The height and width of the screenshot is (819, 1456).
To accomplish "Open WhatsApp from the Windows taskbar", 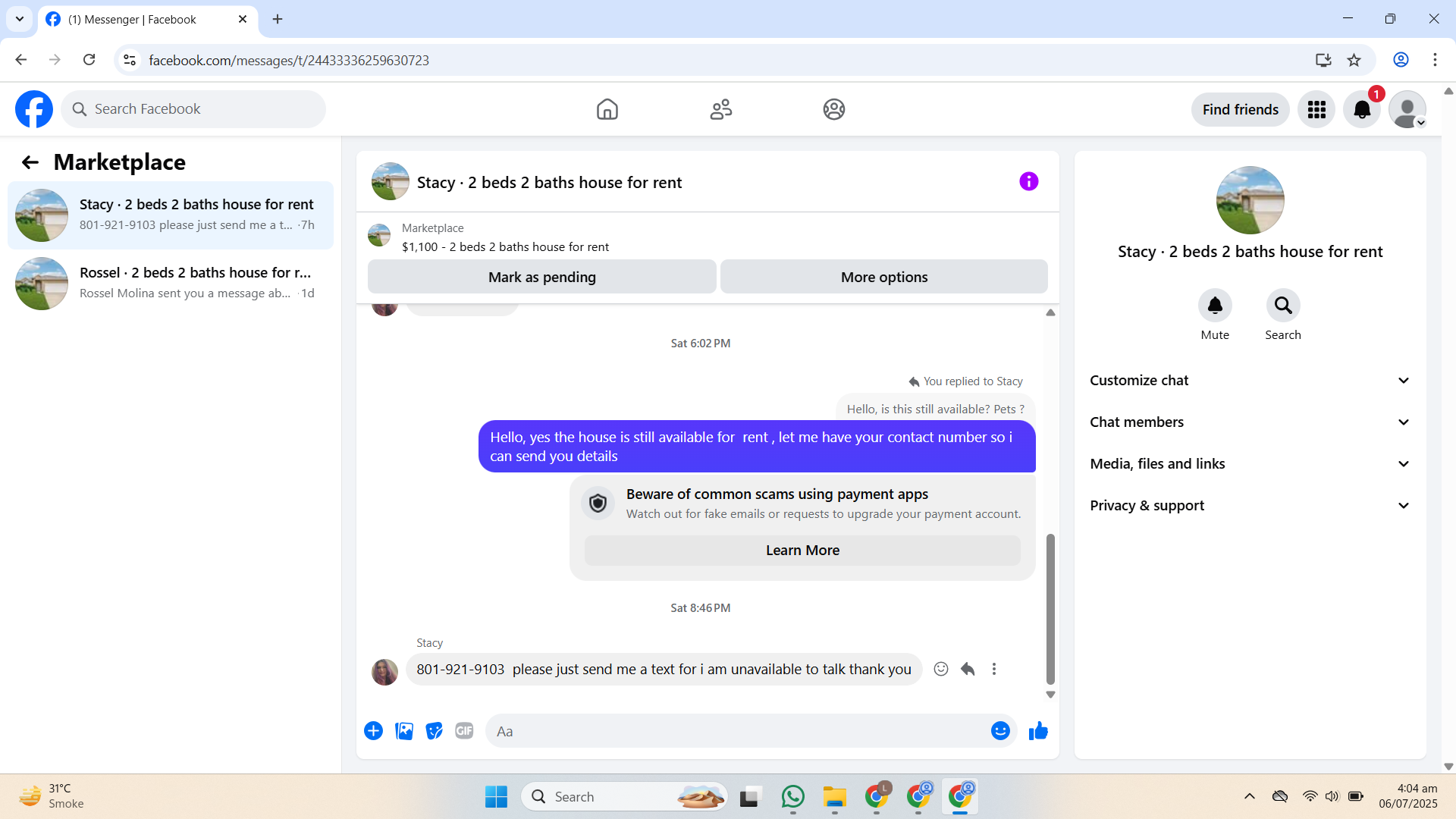I will (x=792, y=796).
